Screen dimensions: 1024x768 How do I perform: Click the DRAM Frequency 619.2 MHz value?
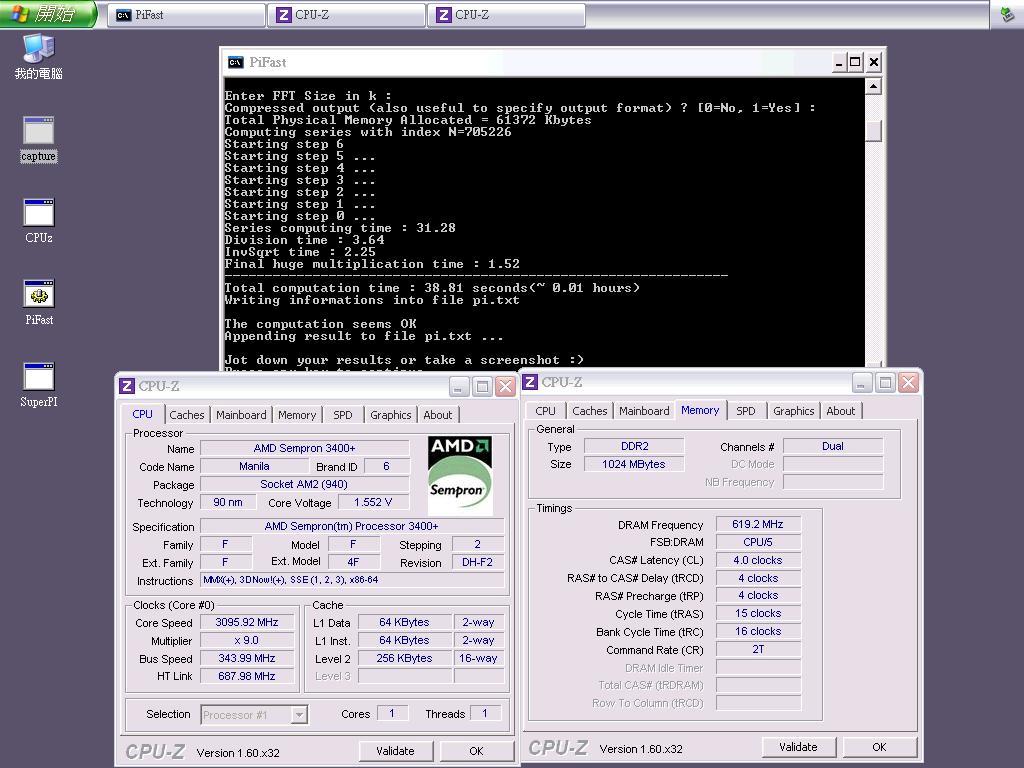[x=758, y=524]
